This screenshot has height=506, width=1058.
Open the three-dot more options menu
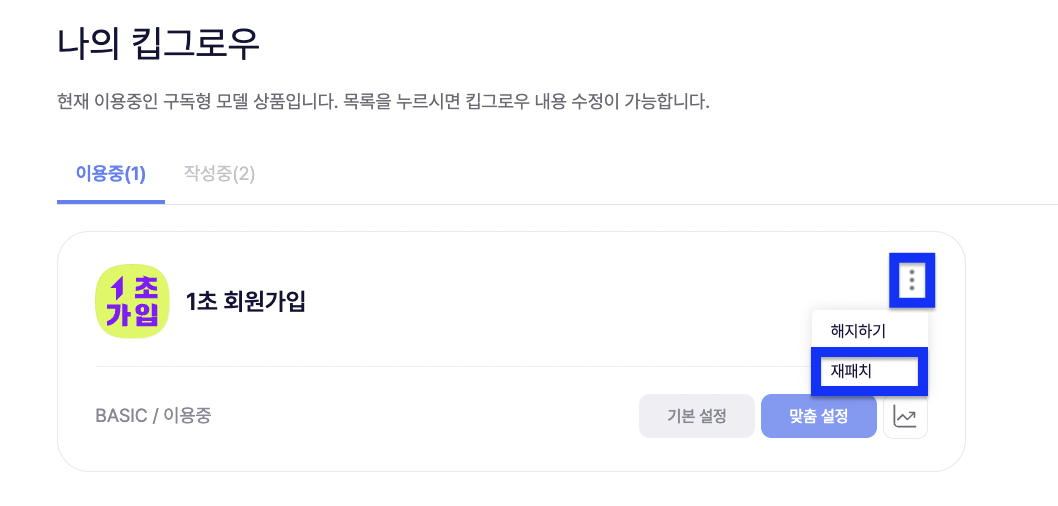tap(911, 279)
